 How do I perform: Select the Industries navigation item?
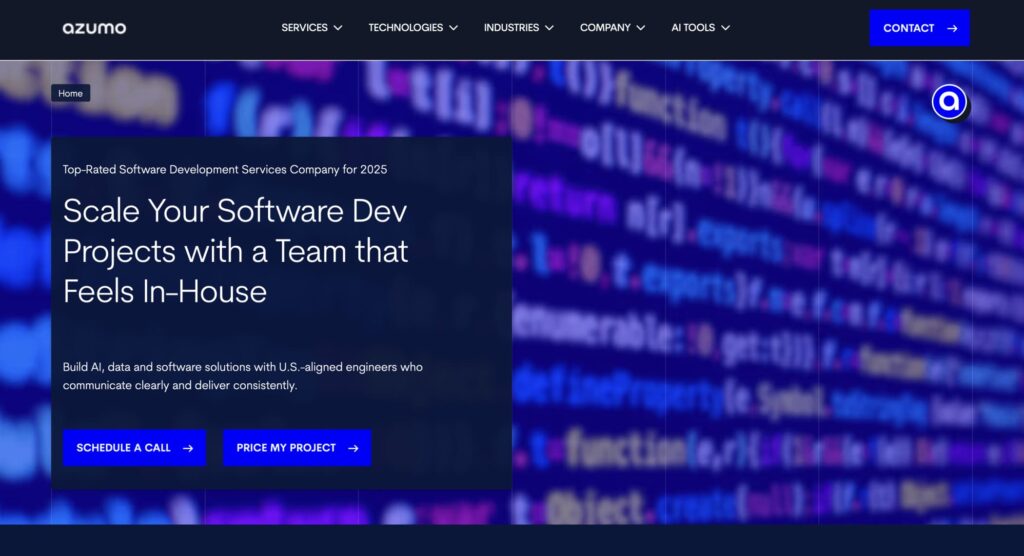point(511,28)
